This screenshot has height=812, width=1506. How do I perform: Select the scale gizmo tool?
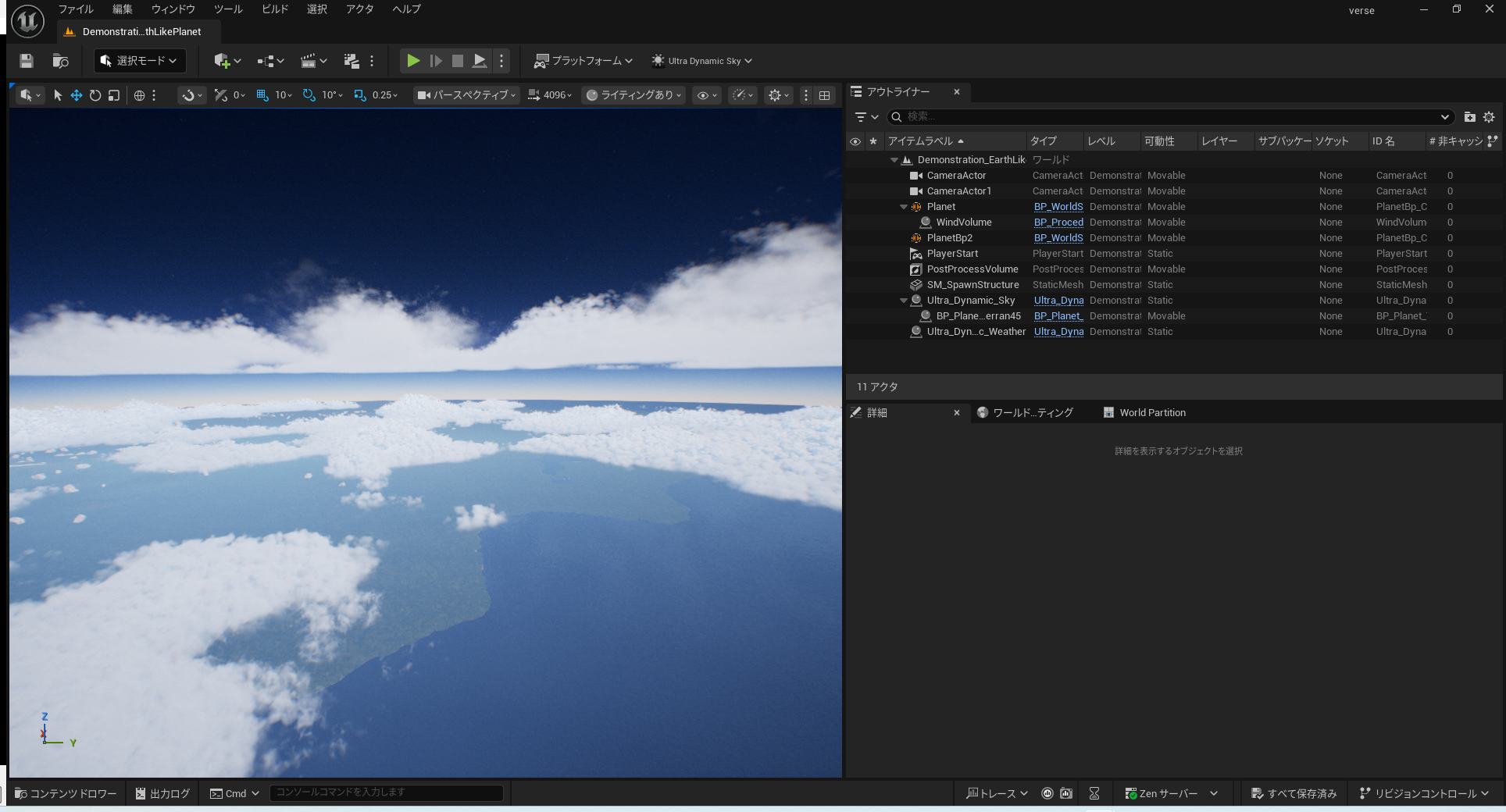click(114, 95)
